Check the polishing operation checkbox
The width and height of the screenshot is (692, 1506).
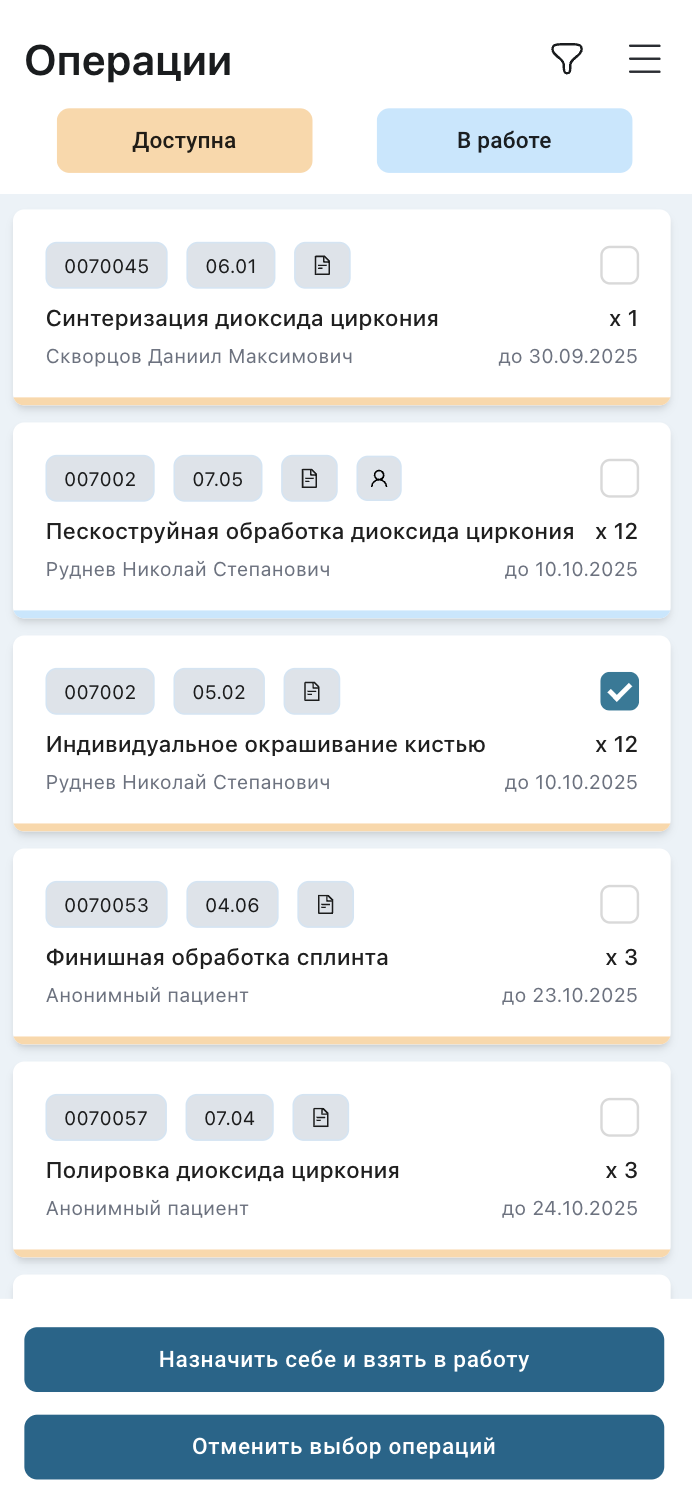619,1117
